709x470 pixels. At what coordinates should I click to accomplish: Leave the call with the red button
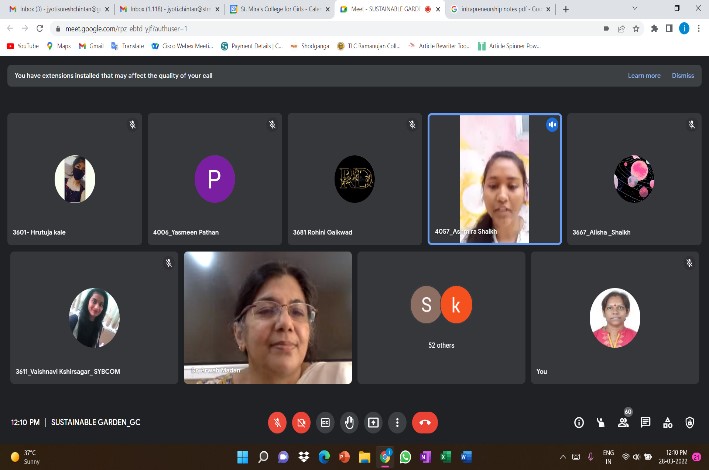(x=425, y=422)
